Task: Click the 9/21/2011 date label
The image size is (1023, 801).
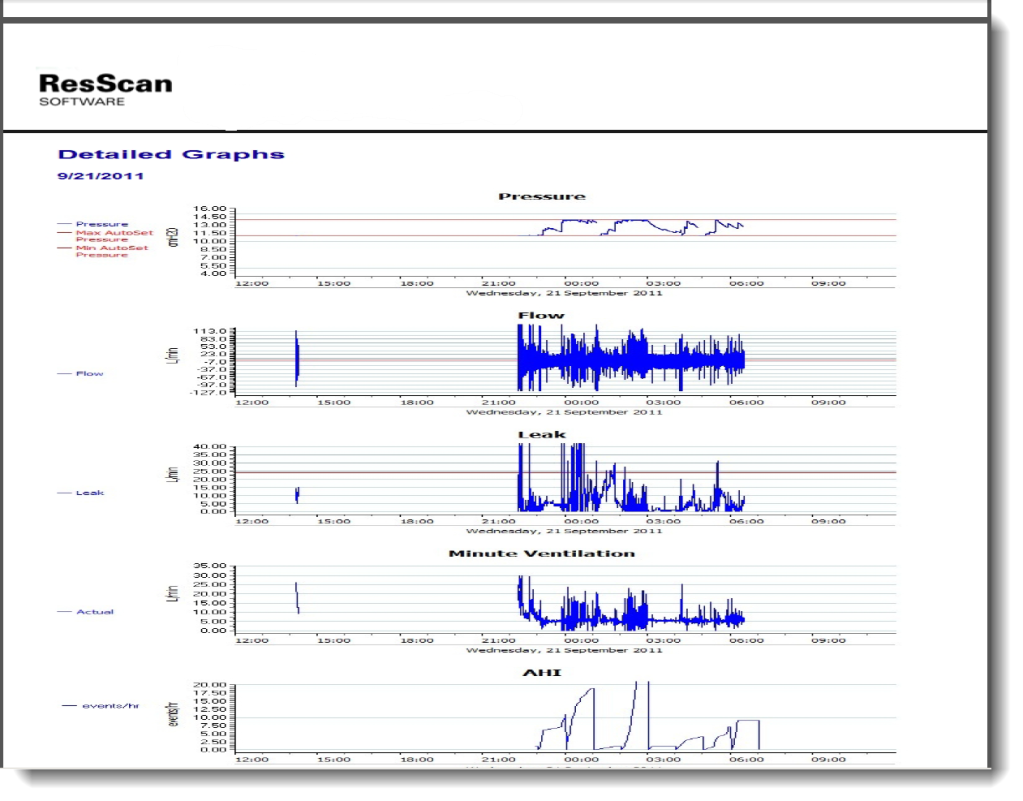Action: click(100, 176)
